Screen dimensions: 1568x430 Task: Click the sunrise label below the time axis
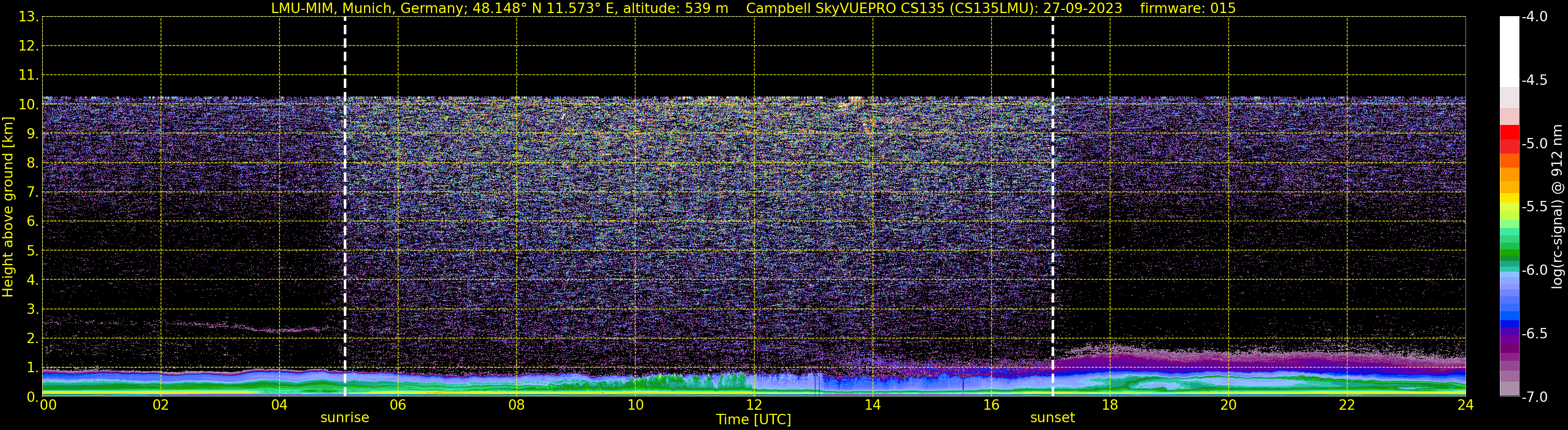pyautogui.click(x=344, y=418)
